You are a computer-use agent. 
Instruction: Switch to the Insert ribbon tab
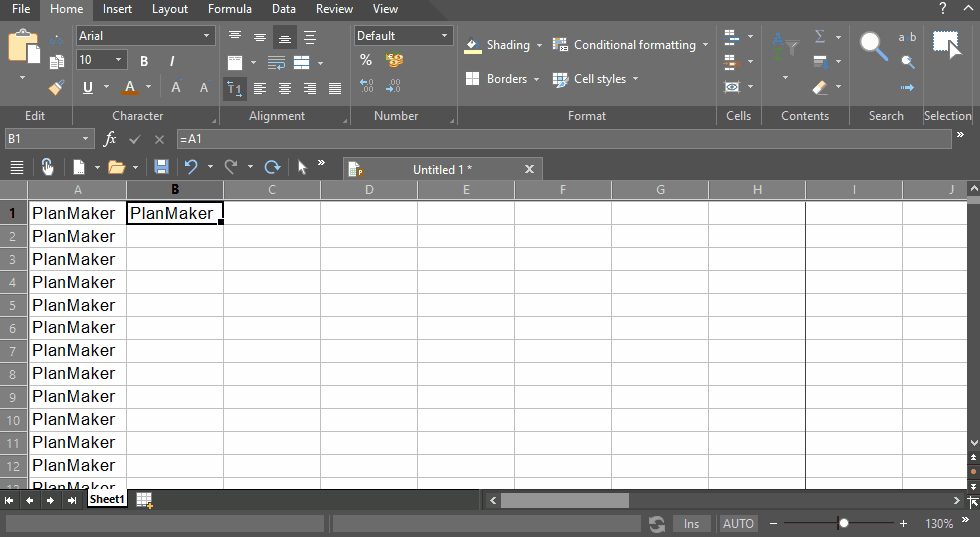click(x=117, y=9)
